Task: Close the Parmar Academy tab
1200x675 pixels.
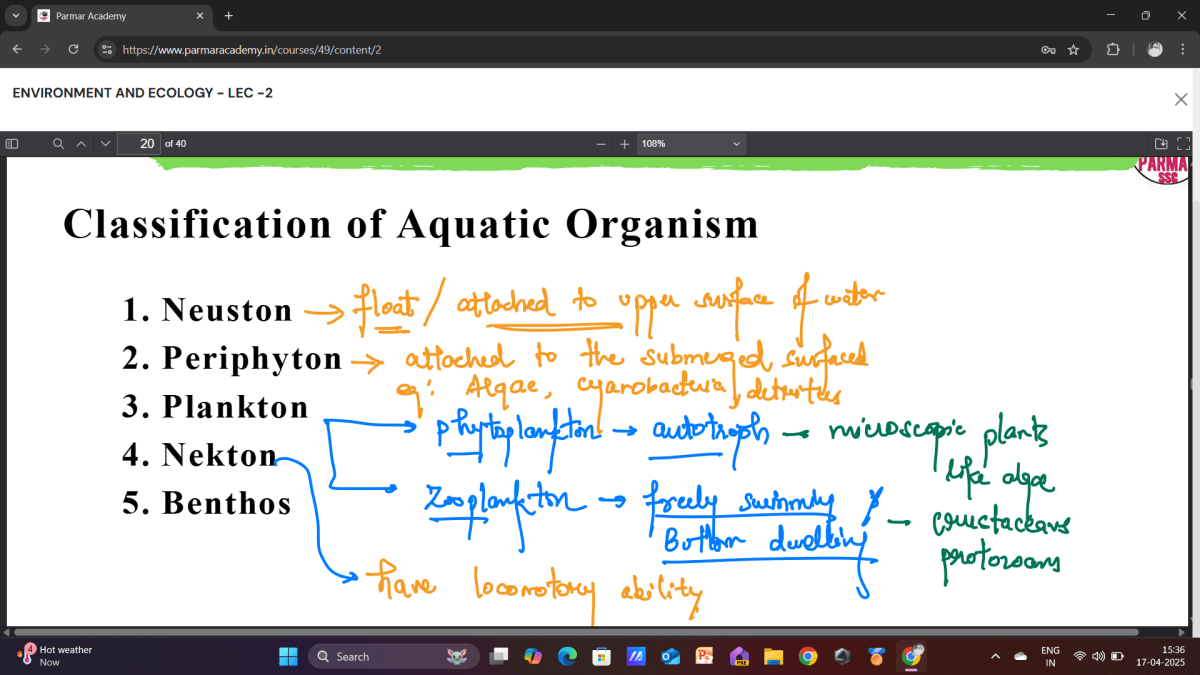Action: click(199, 16)
